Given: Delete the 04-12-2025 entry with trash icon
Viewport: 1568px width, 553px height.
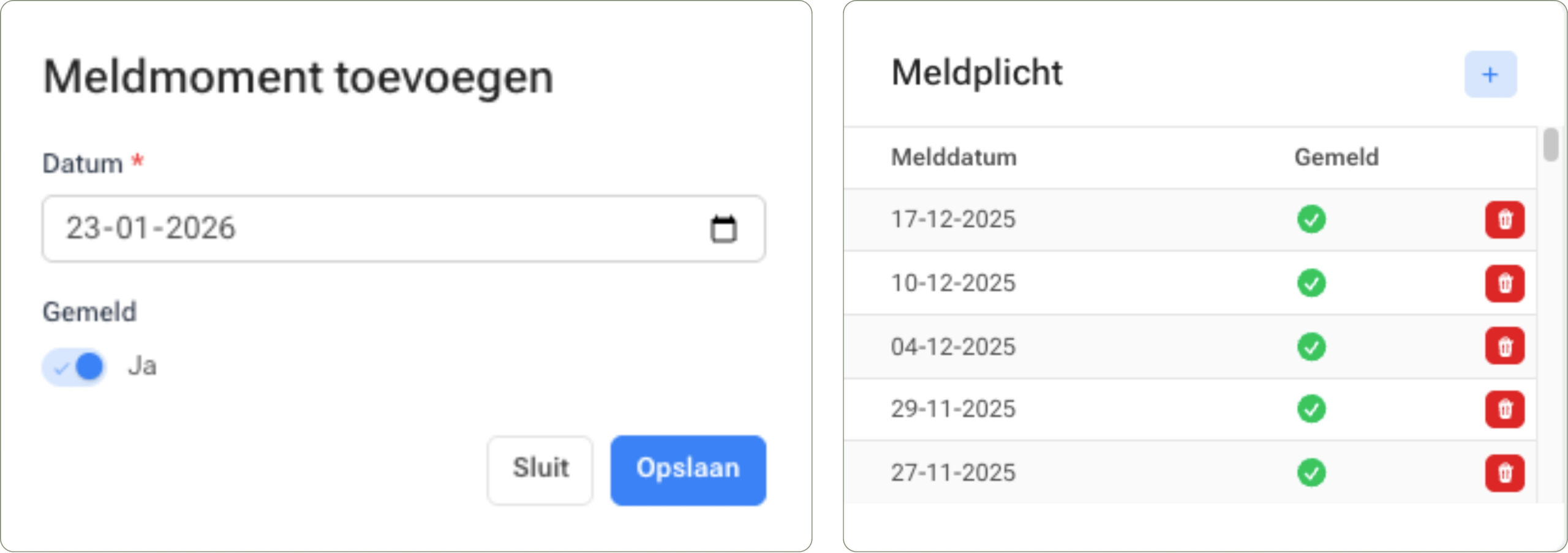Looking at the screenshot, I should pos(1505,346).
